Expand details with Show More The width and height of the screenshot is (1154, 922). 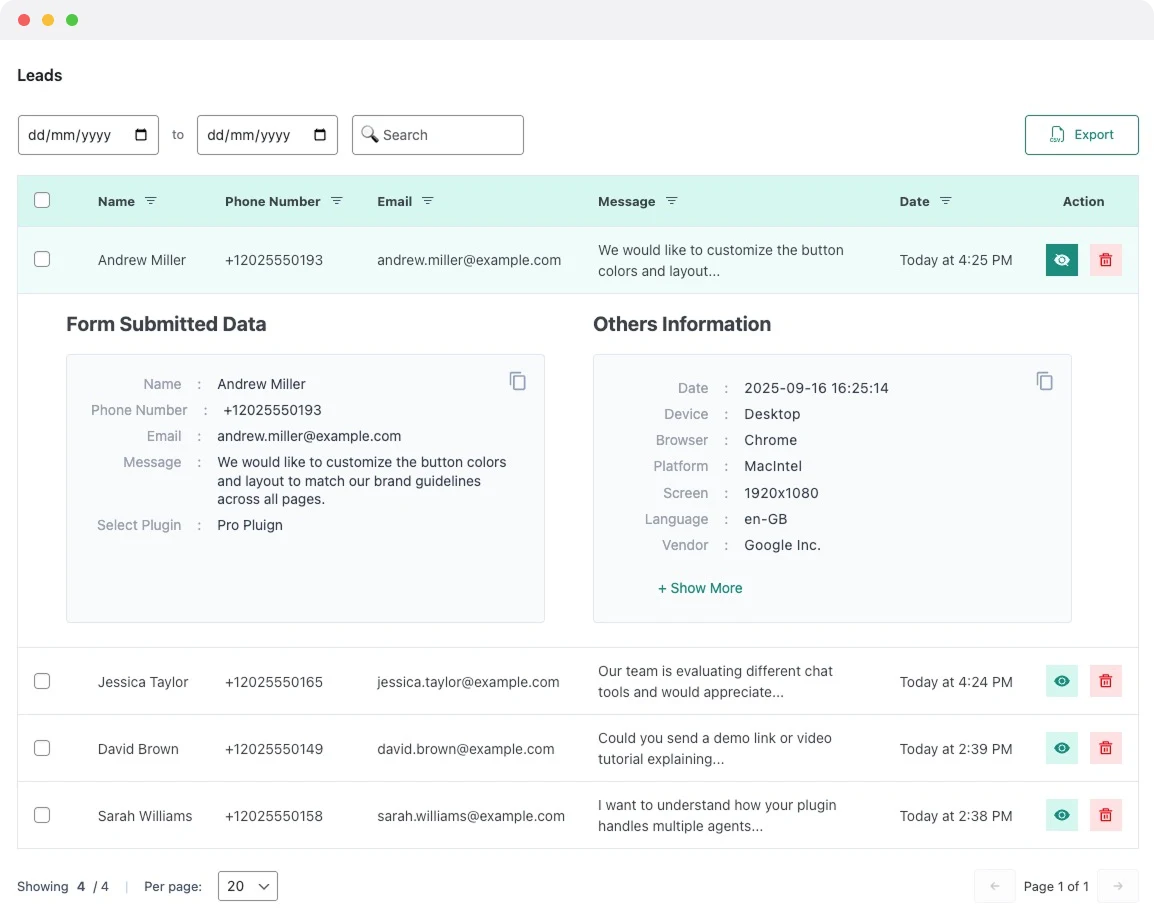tap(700, 588)
